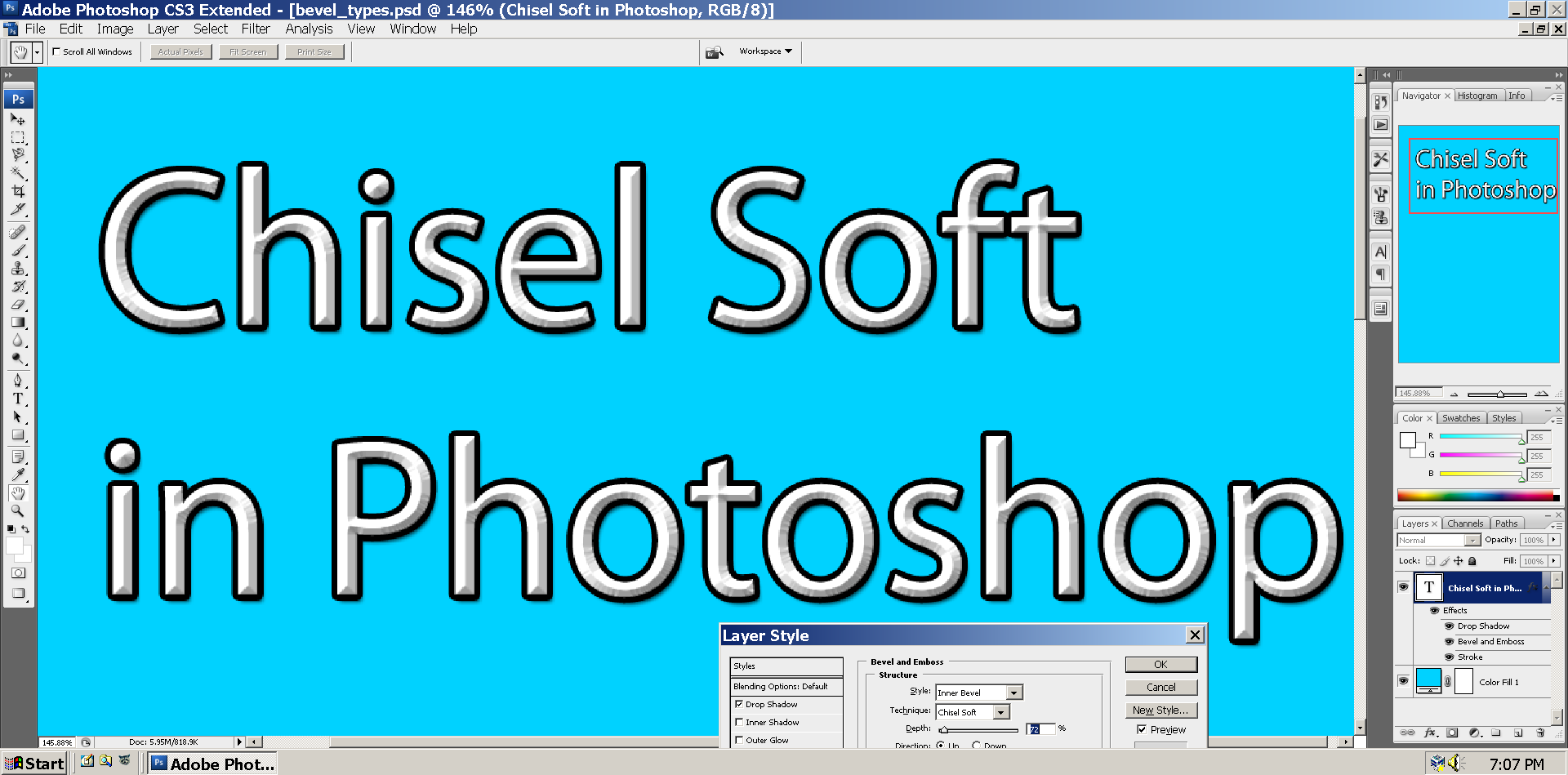Select the Clone Stamp tool
The image size is (1568, 775).
[17, 268]
